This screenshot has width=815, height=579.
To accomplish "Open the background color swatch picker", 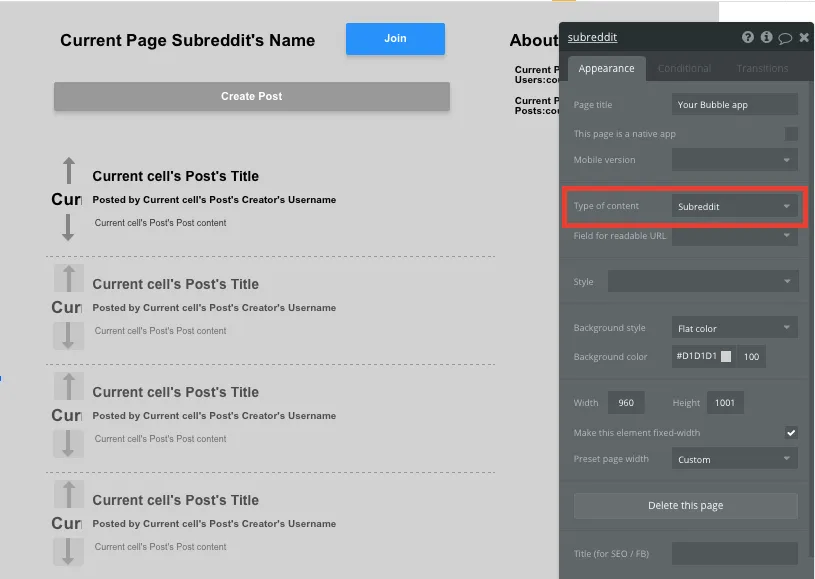I will coord(726,357).
